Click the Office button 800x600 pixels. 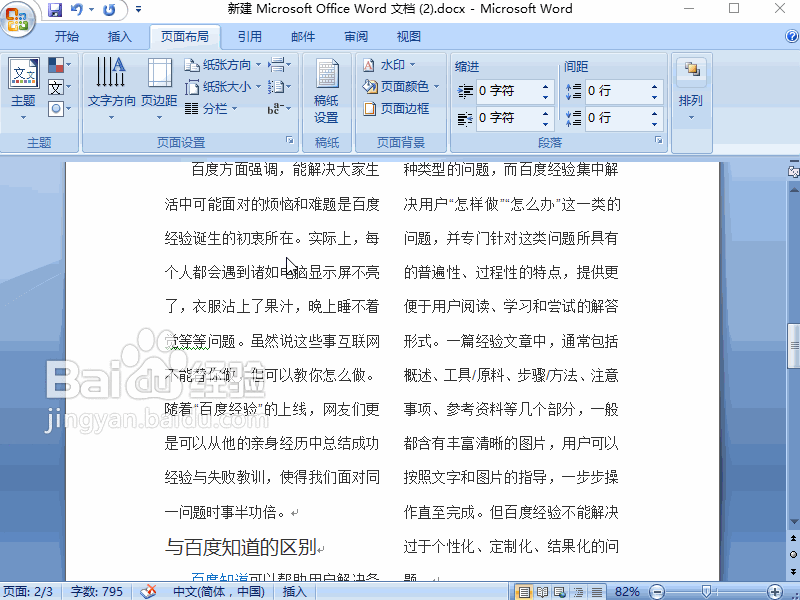pos(18,18)
